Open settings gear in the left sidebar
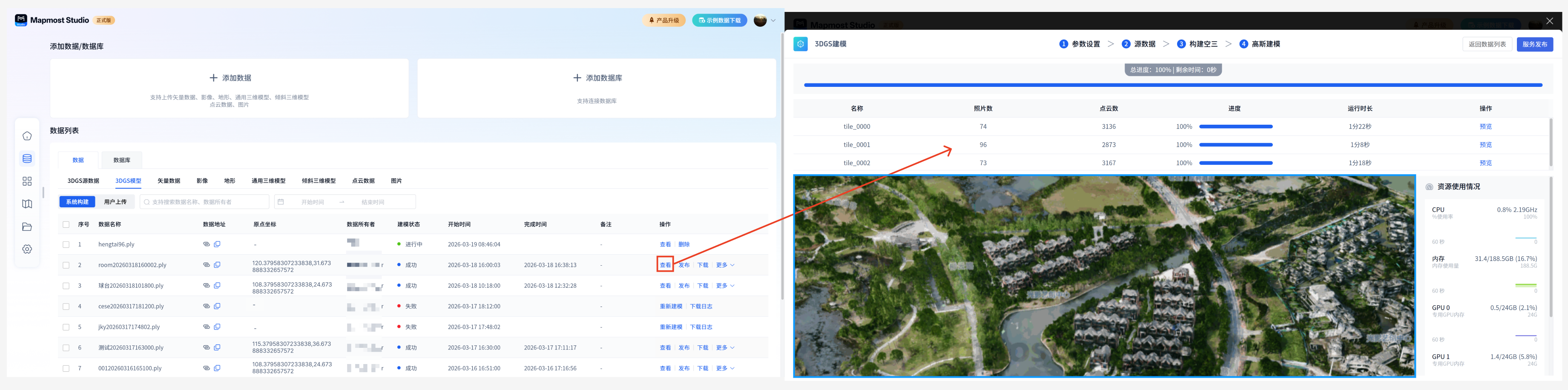The image size is (1568, 390). pos(27,249)
